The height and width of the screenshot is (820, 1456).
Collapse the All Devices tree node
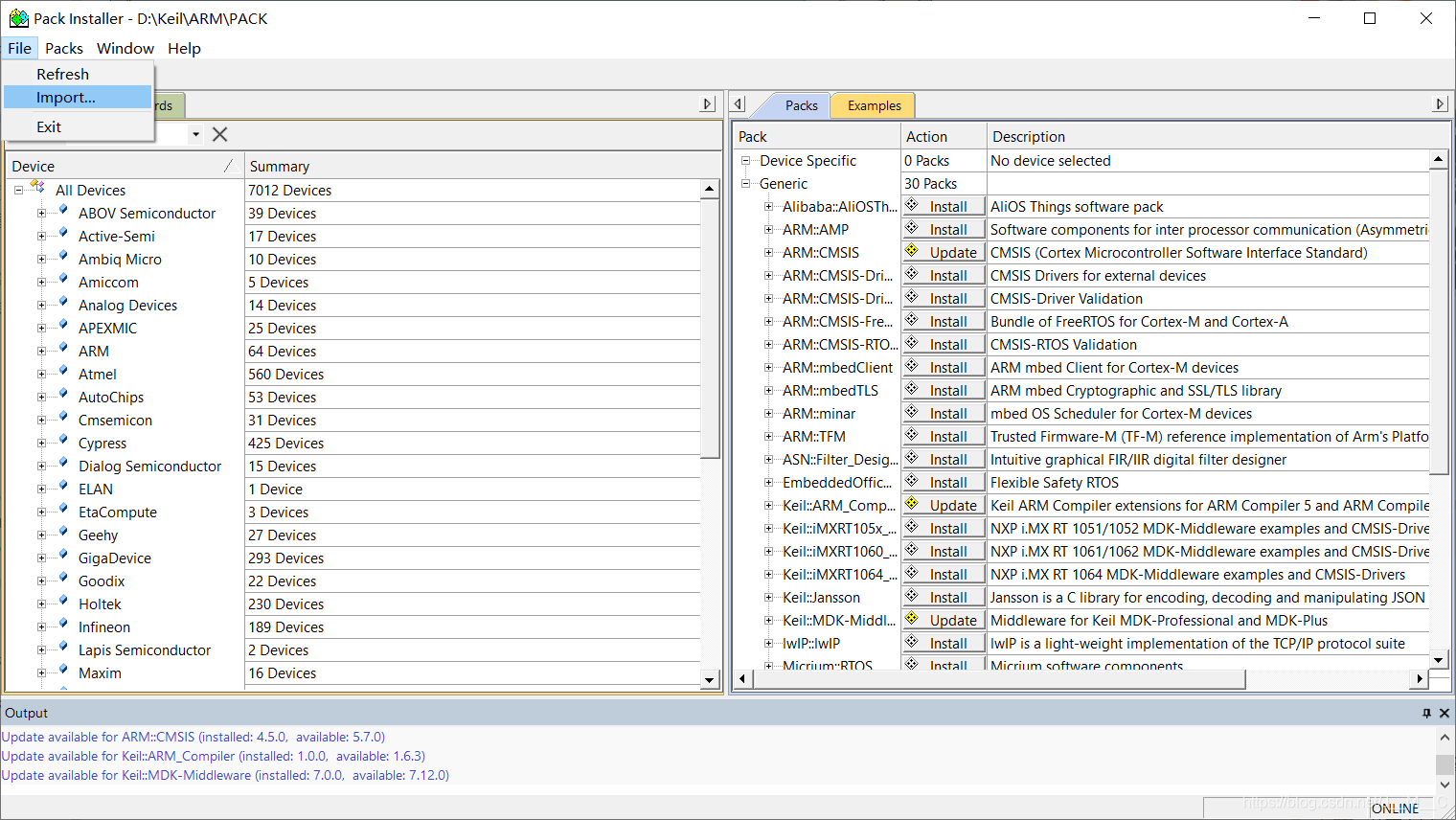tap(18, 191)
